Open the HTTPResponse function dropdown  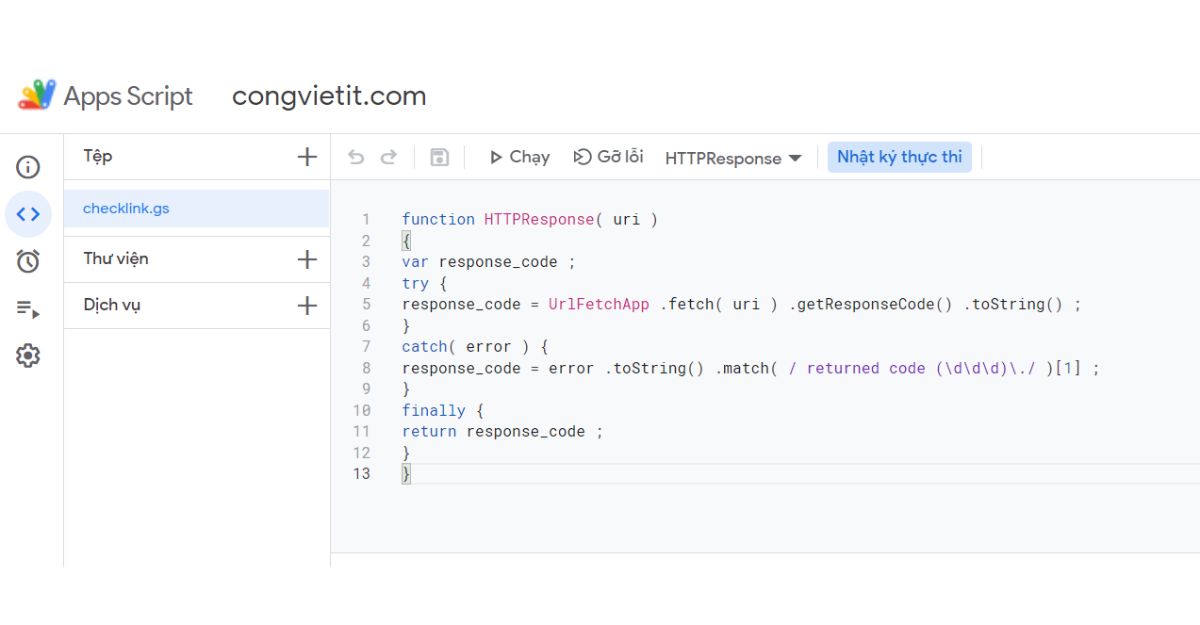point(733,158)
